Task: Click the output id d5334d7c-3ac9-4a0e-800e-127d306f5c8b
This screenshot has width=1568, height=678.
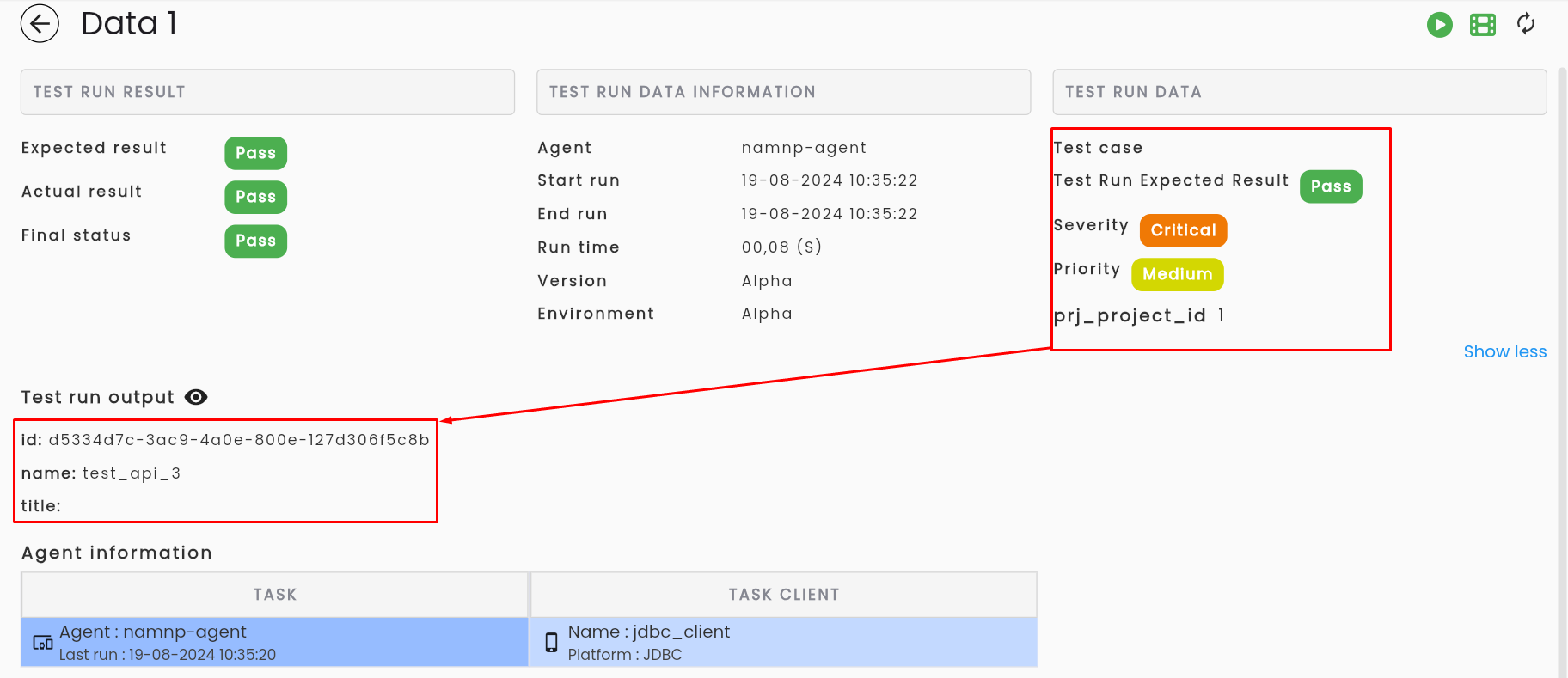Action: (239, 440)
